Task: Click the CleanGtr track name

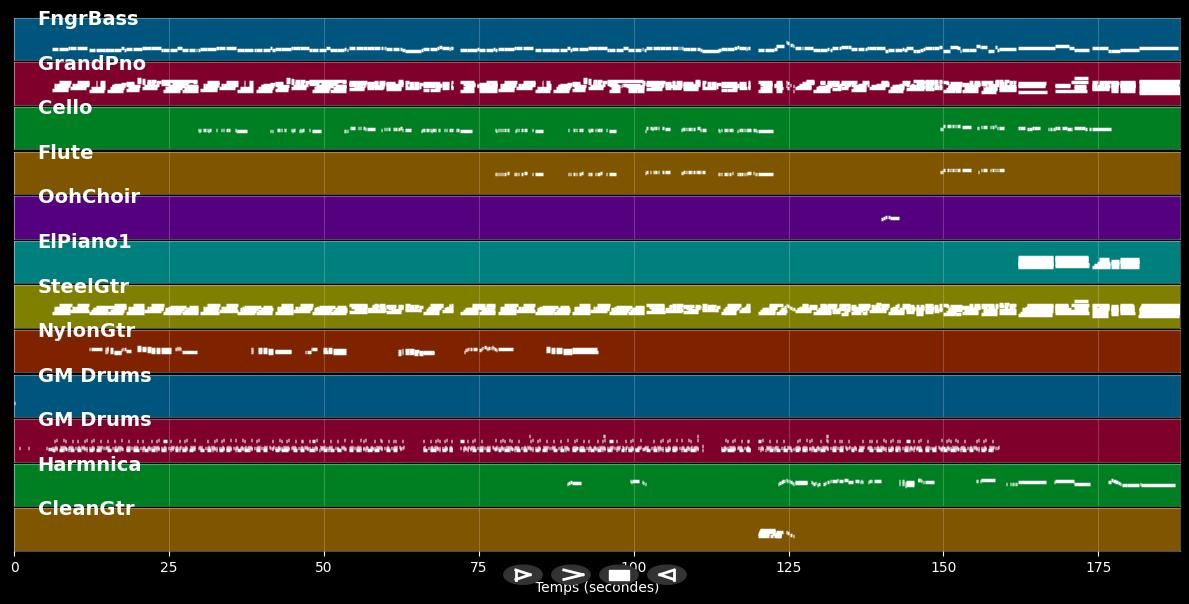Action: (x=86, y=509)
